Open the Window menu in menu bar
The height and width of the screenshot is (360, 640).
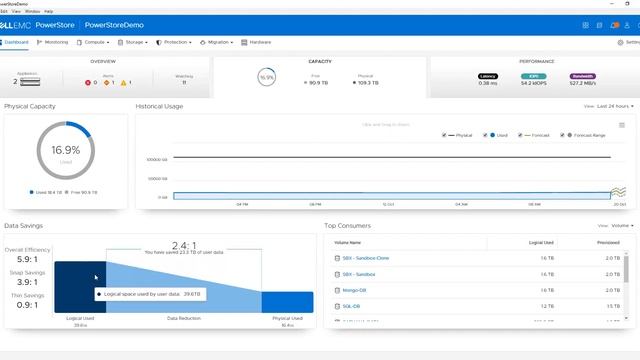(x=33, y=11)
